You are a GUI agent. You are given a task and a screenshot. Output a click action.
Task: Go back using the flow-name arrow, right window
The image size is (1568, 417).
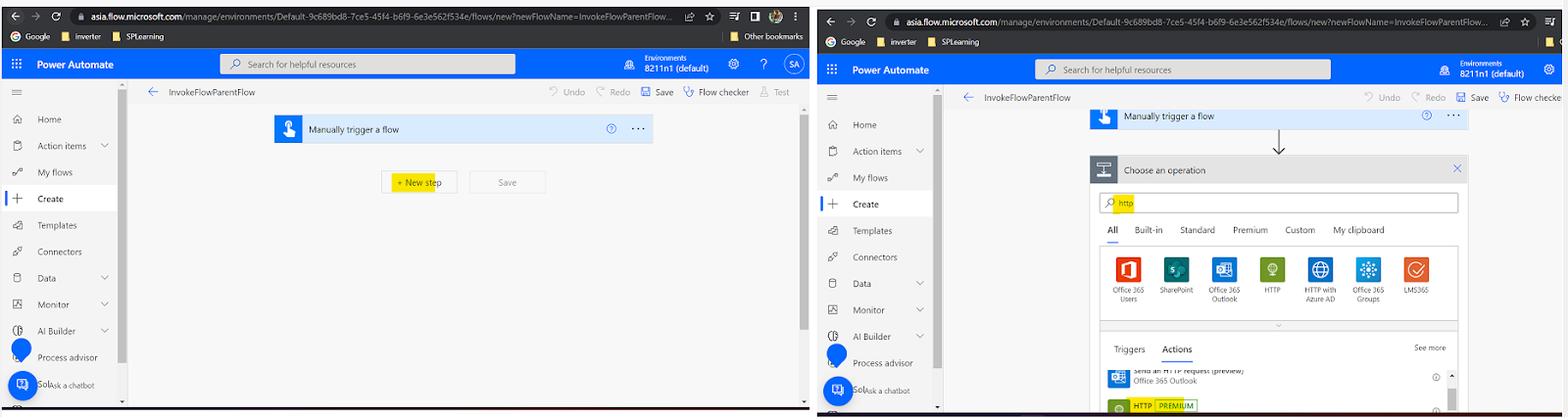tap(968, 98)
